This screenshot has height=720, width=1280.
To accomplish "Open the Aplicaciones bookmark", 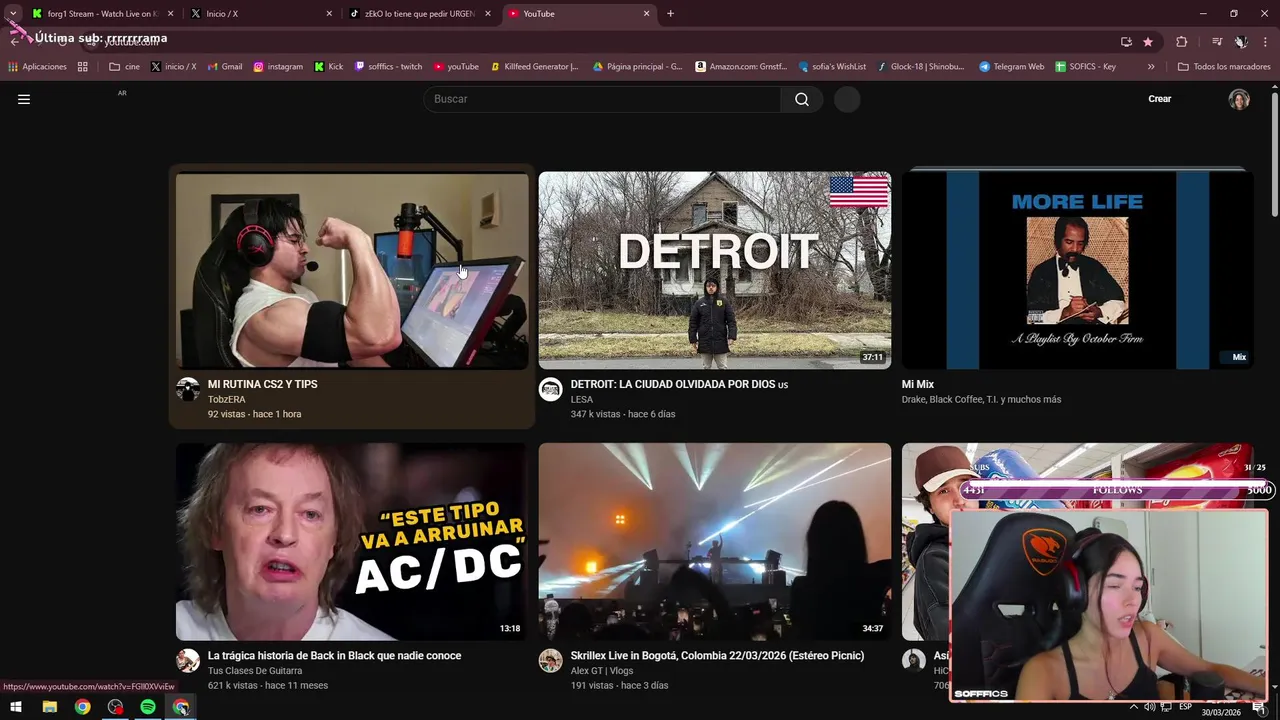I will pos(38,67).
